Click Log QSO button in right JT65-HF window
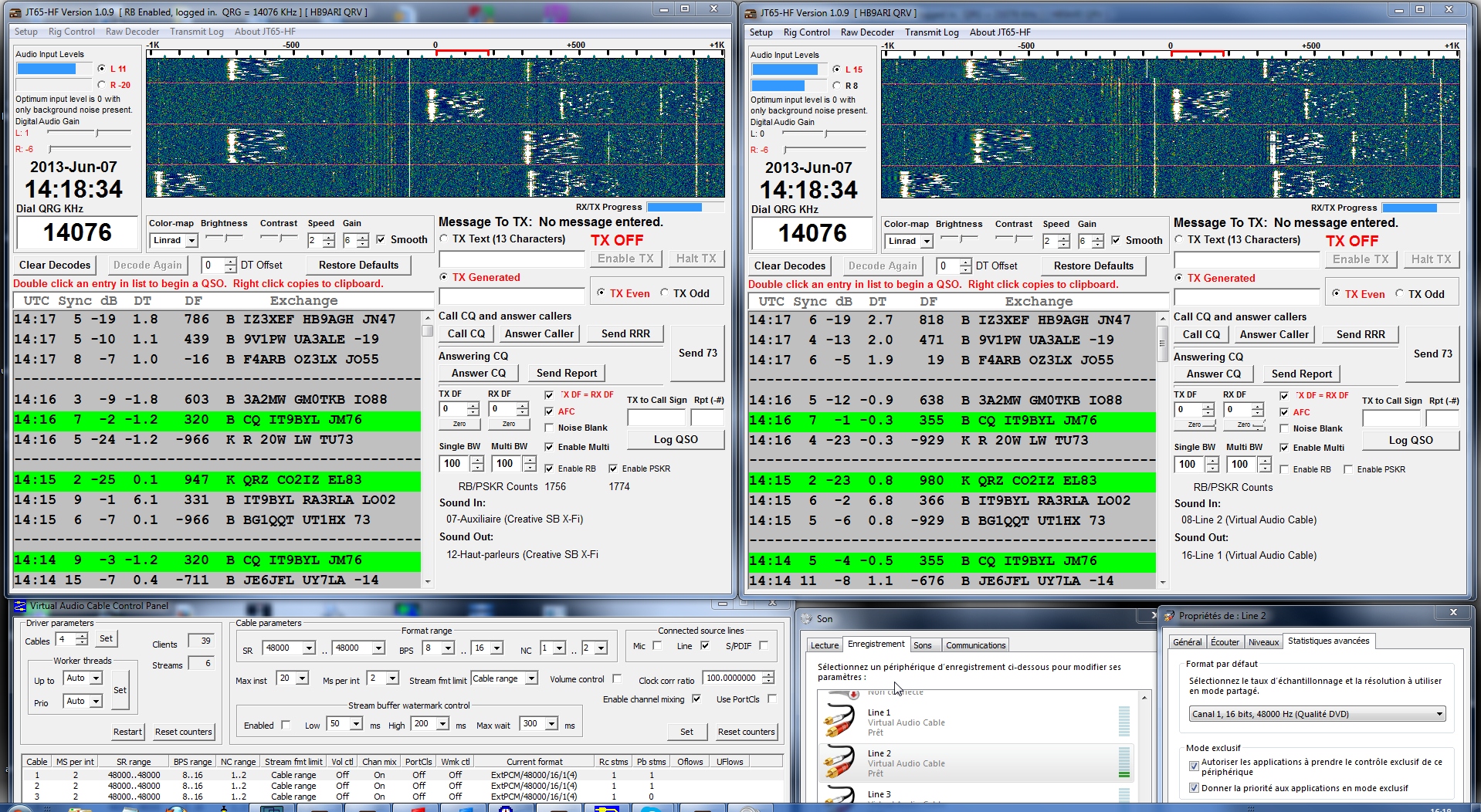Image resolution: width=1481 pixels, height=812 pixels. 1411,440
